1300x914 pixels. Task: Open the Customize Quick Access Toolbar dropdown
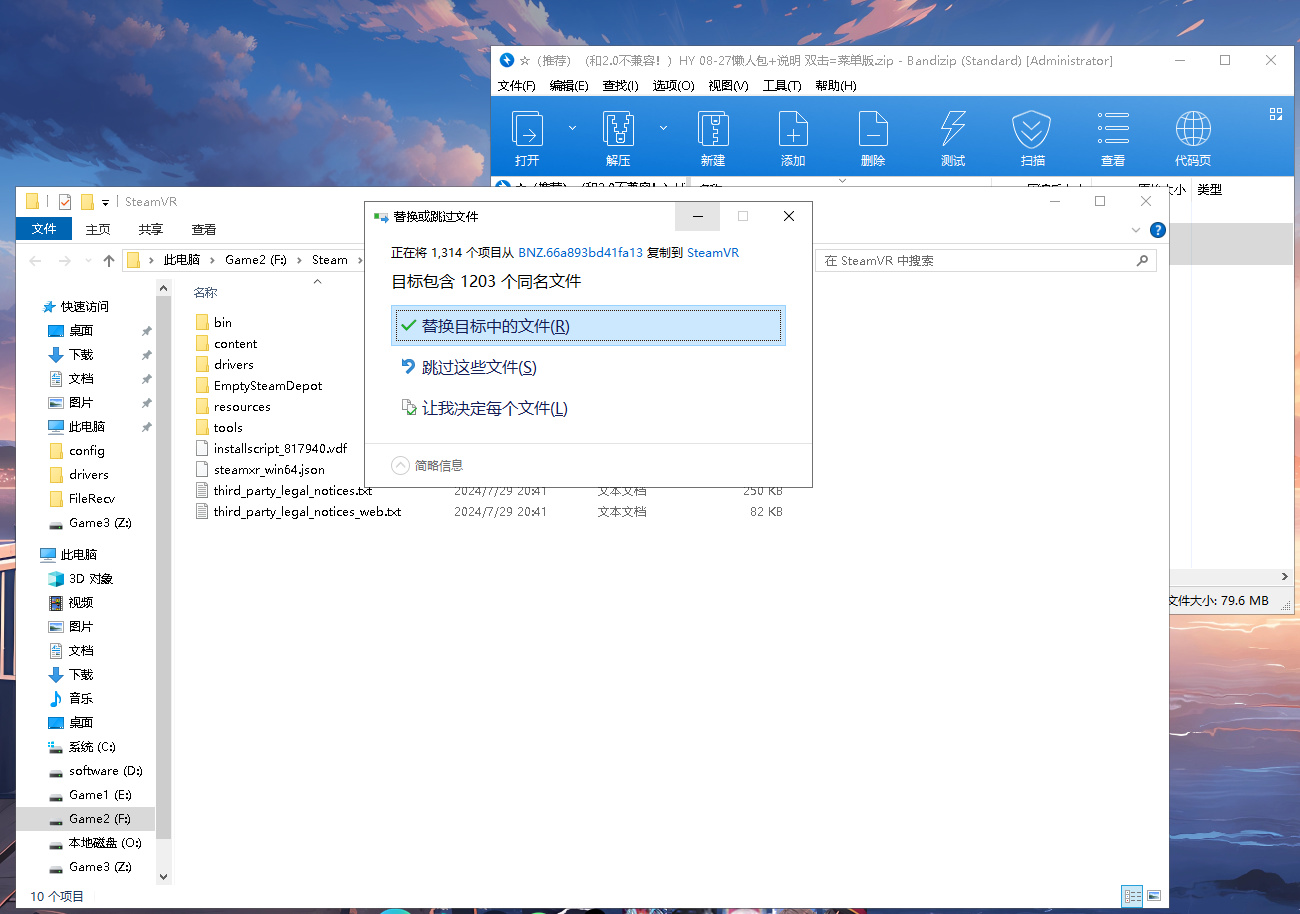[x=105, y=202]
